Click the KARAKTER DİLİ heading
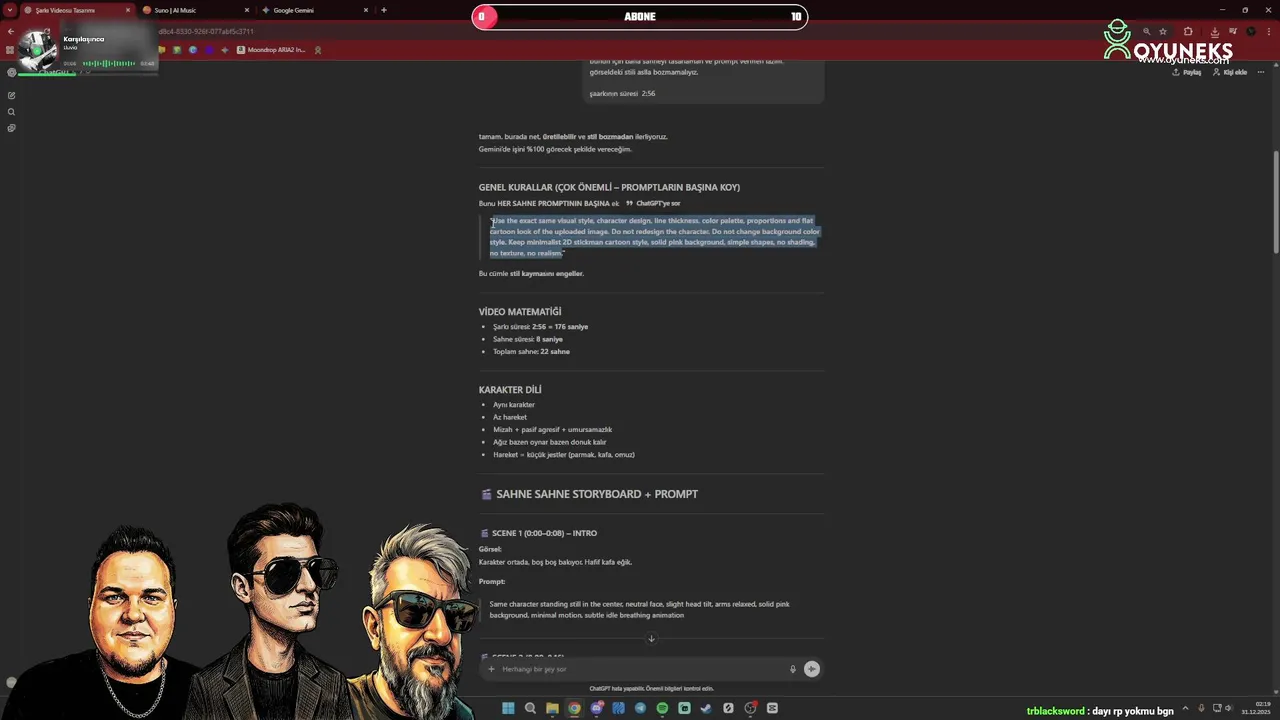 tap(510, 390)
